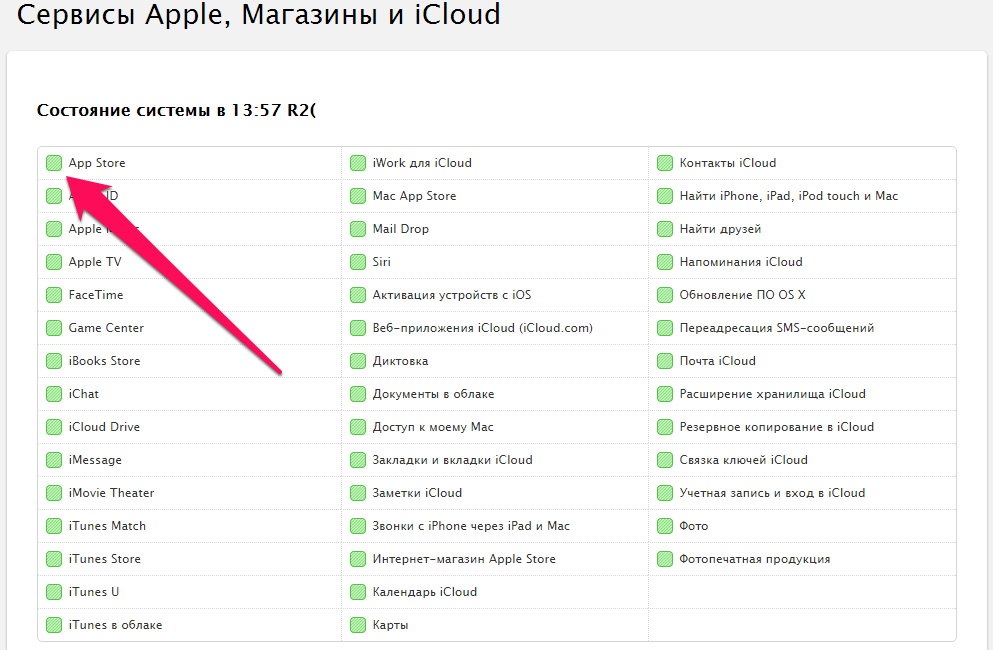The height and width of the screenshot is (650, 993).
Task: Click the iTunes Store label
Action: tap(104, 558)
